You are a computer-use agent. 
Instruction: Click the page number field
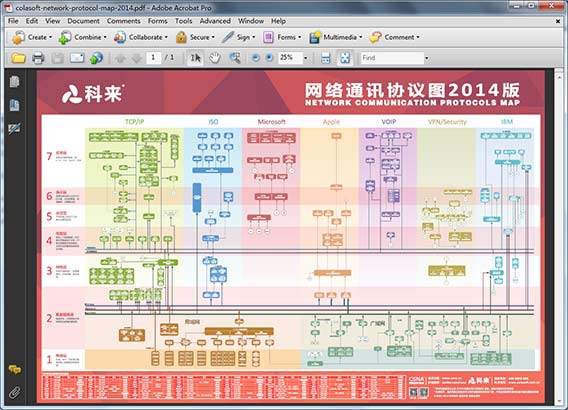pos(154,58)
